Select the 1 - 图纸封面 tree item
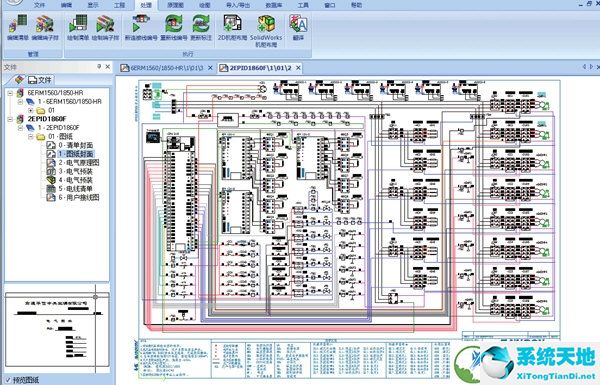 [x=75, y=154]
